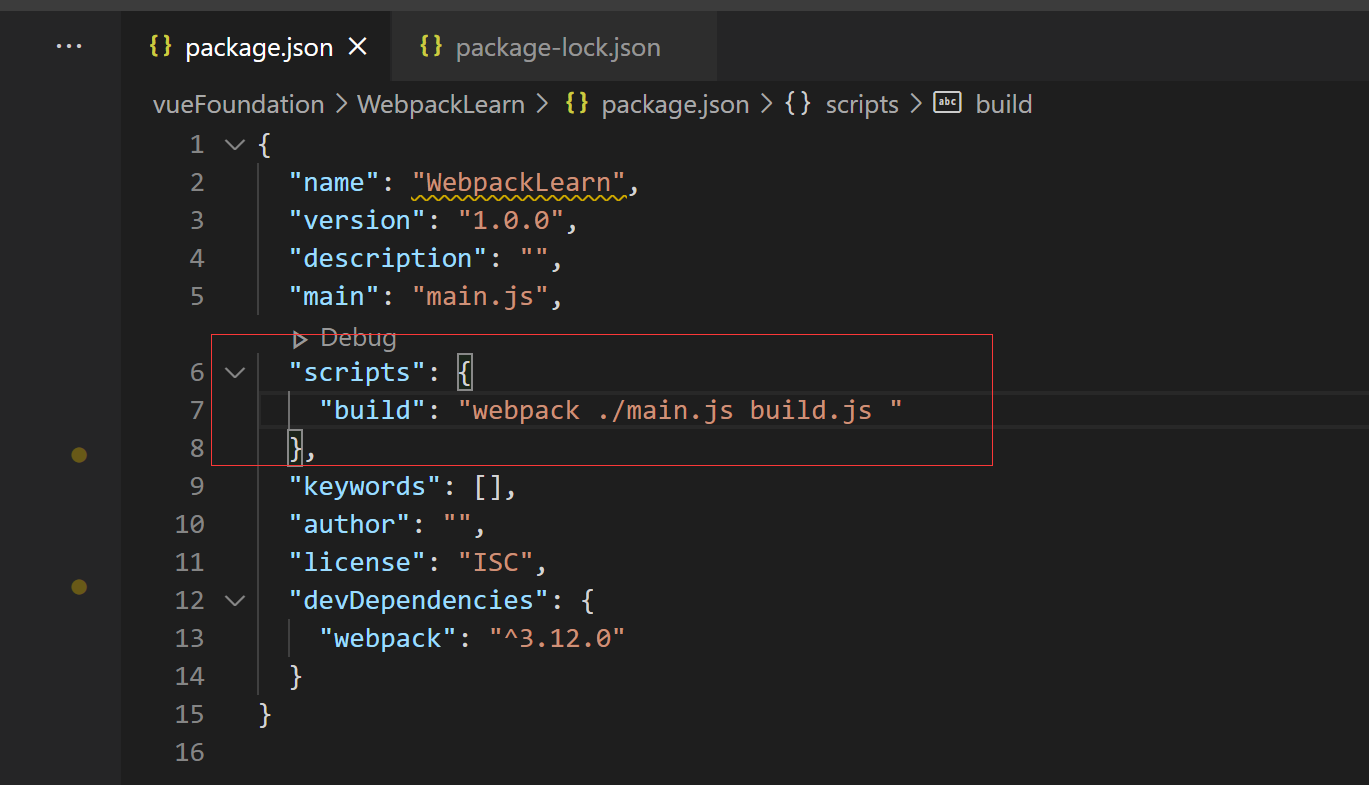Click the three-dot more actions icon
Viewport: 1369px width, 785px height.
tap(69, 46)
